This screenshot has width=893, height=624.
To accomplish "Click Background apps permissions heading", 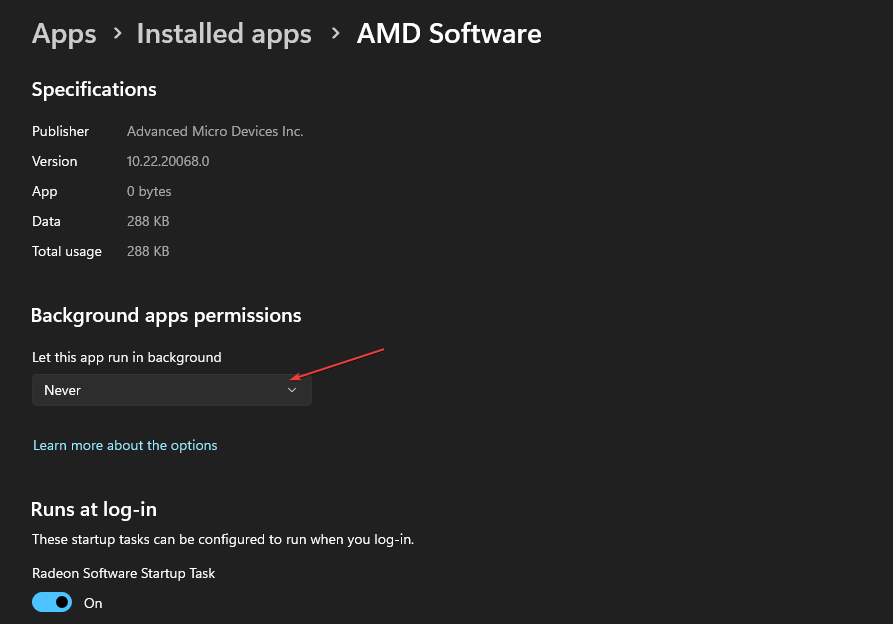I will (x=166, y=315).
